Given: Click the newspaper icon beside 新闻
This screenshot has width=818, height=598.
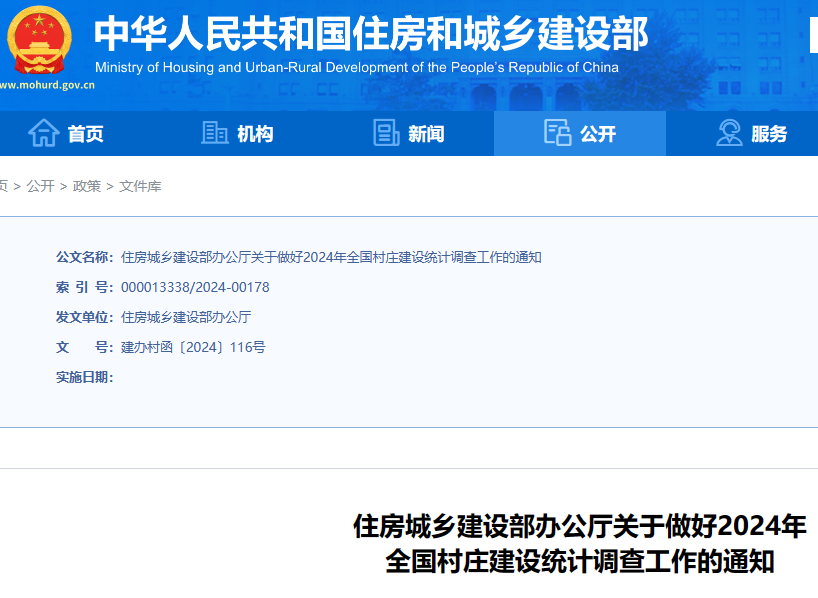Looking at the screenshot, I should [x=387, y=133].
